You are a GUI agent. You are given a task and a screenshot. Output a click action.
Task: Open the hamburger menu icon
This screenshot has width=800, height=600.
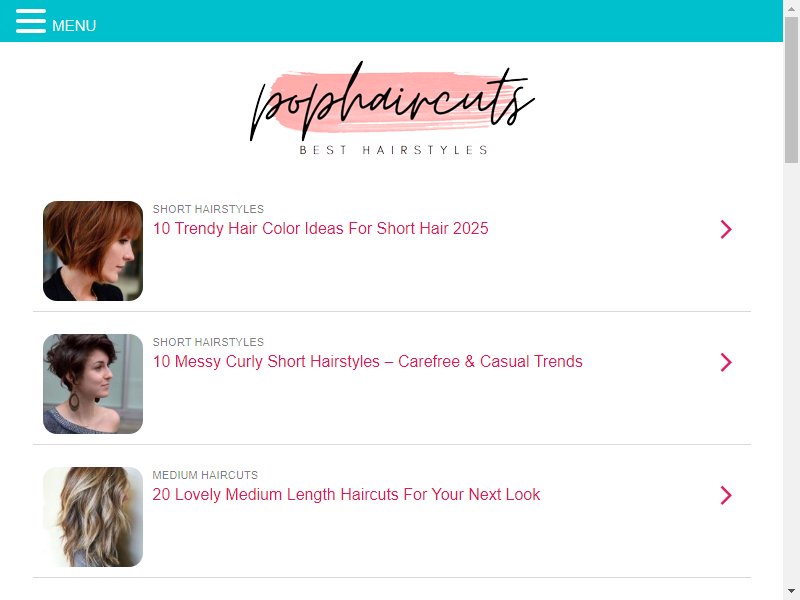(31, 21)
